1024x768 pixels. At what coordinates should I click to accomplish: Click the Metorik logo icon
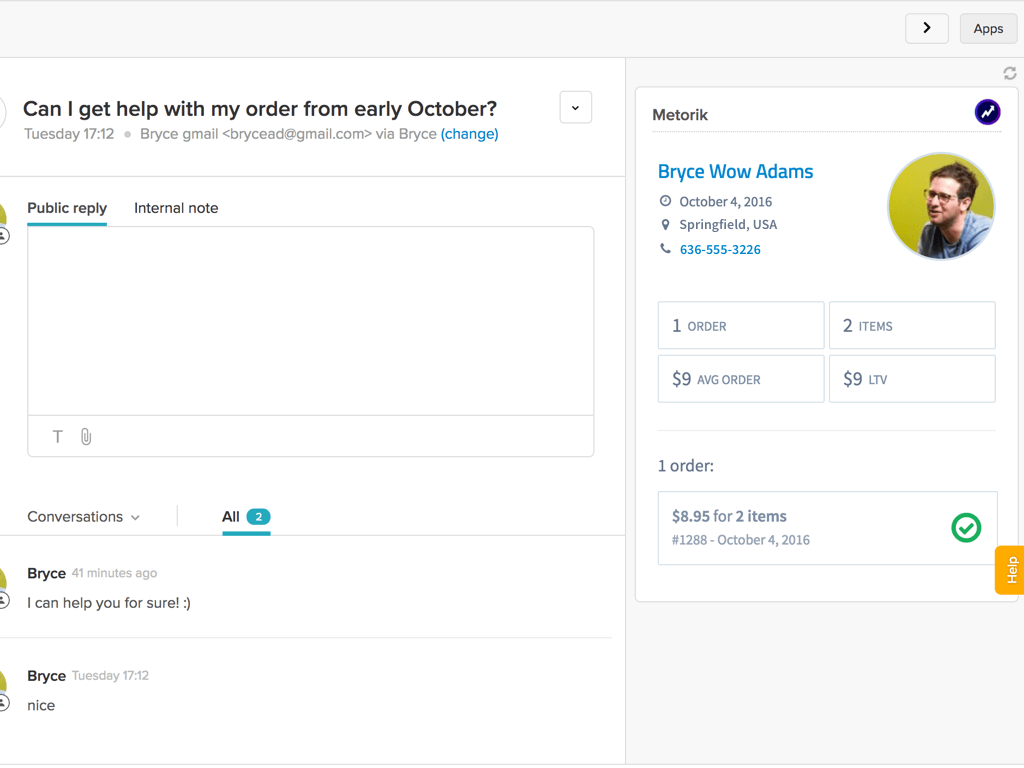(x=987, y=113)
